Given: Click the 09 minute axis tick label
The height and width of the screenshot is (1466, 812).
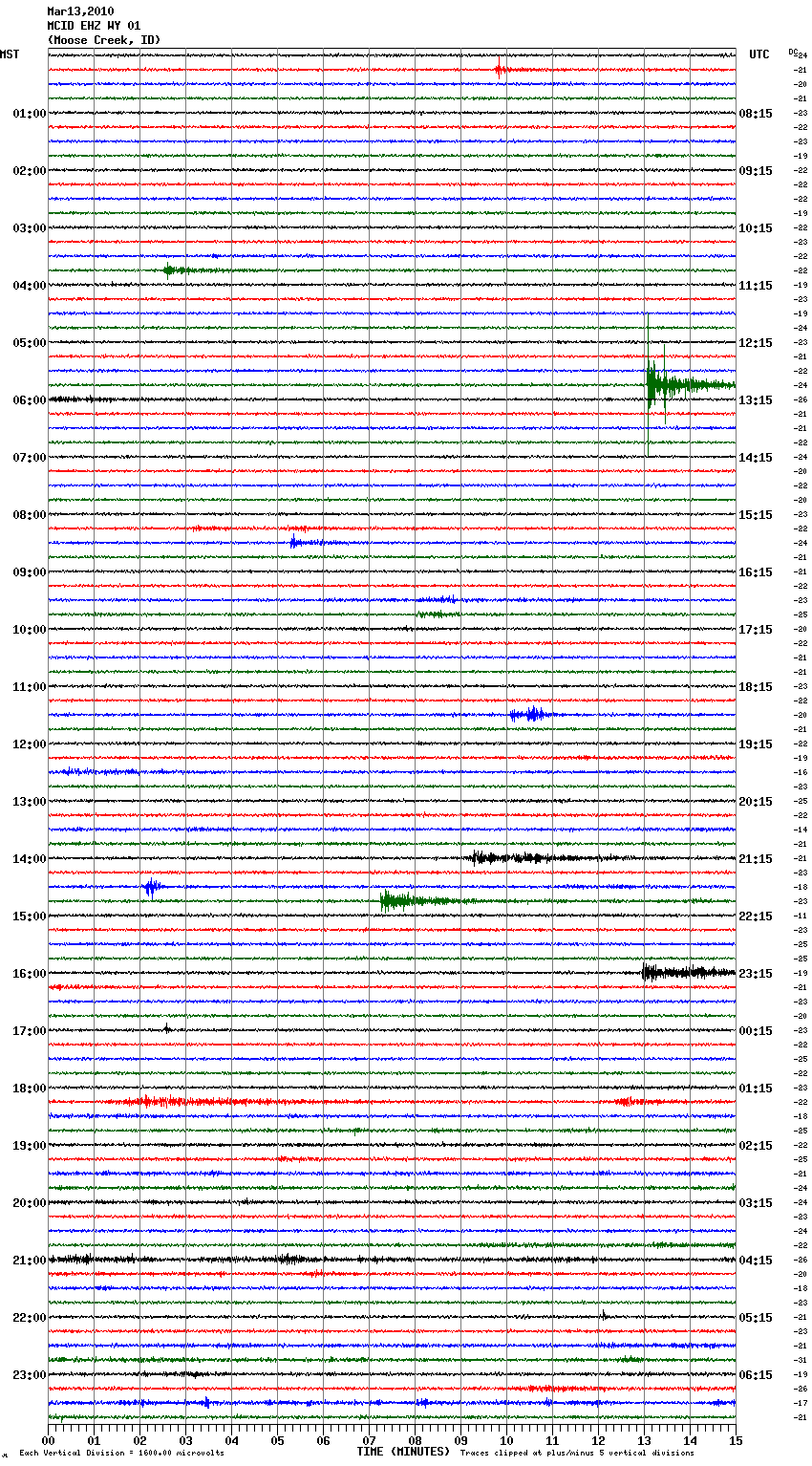Looking at the screenshot, I should coord(461,1440).
